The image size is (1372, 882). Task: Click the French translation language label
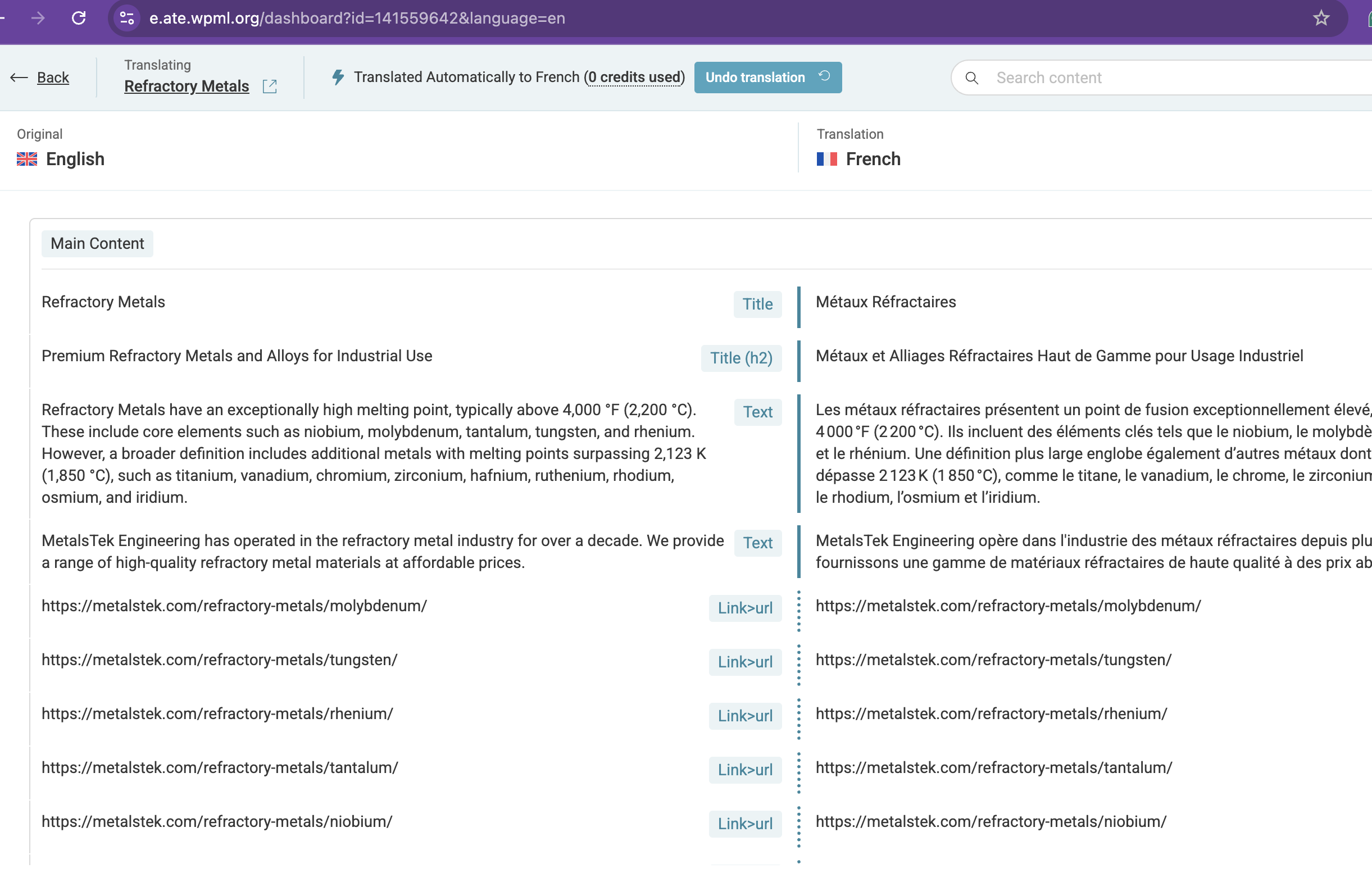tap(873, 159)
